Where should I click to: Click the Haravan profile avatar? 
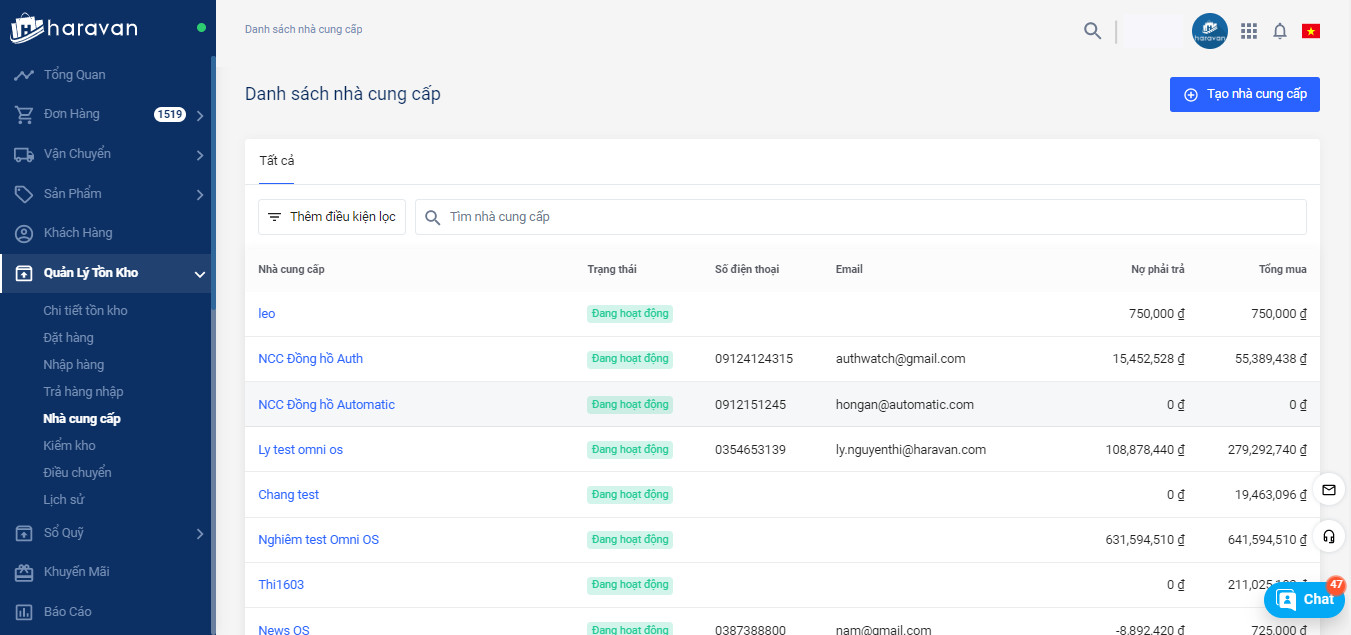(x=1209, y=31)
